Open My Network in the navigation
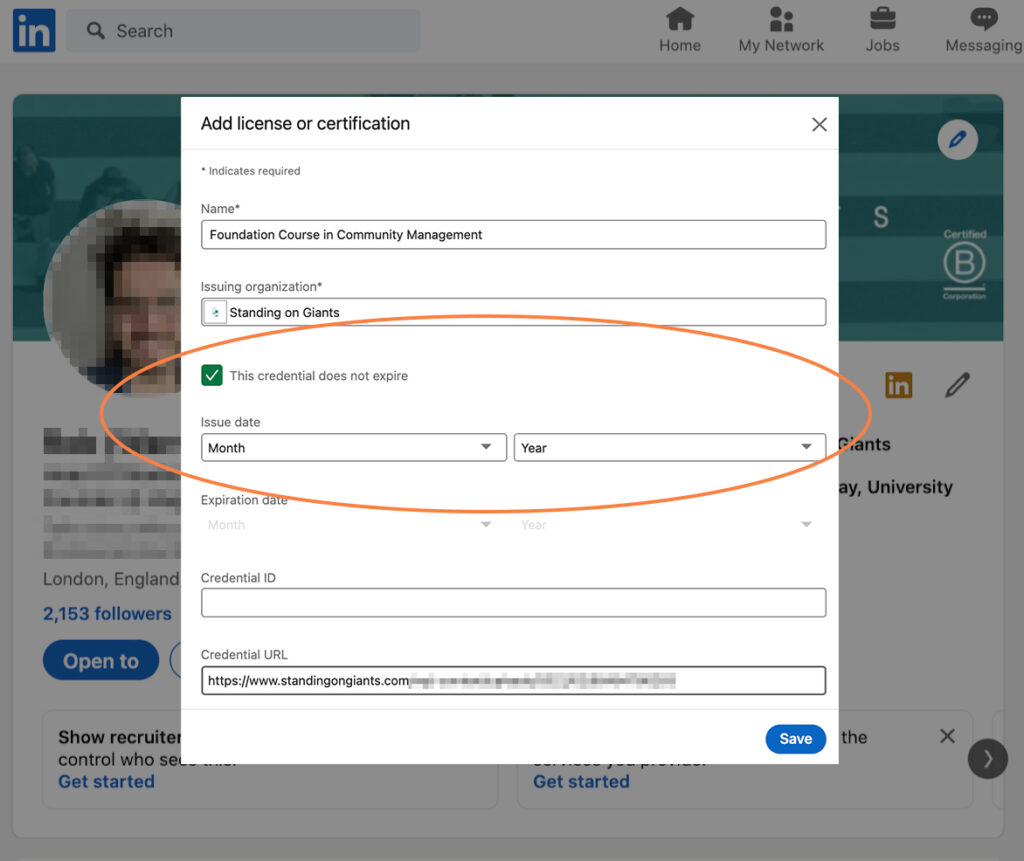The width and height of the screenshot is (1024, 861). pos(780,30)
